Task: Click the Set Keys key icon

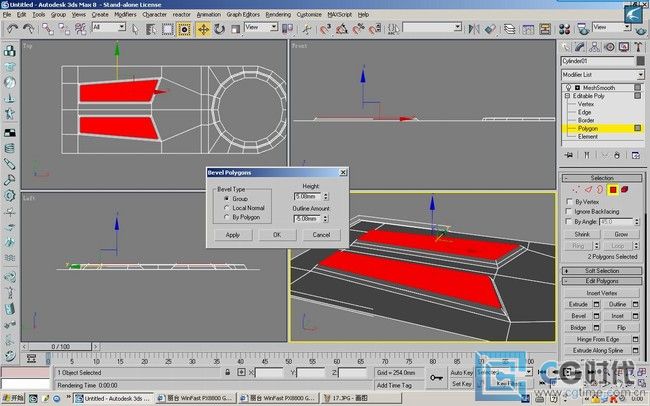Action: tap(436, 377)
